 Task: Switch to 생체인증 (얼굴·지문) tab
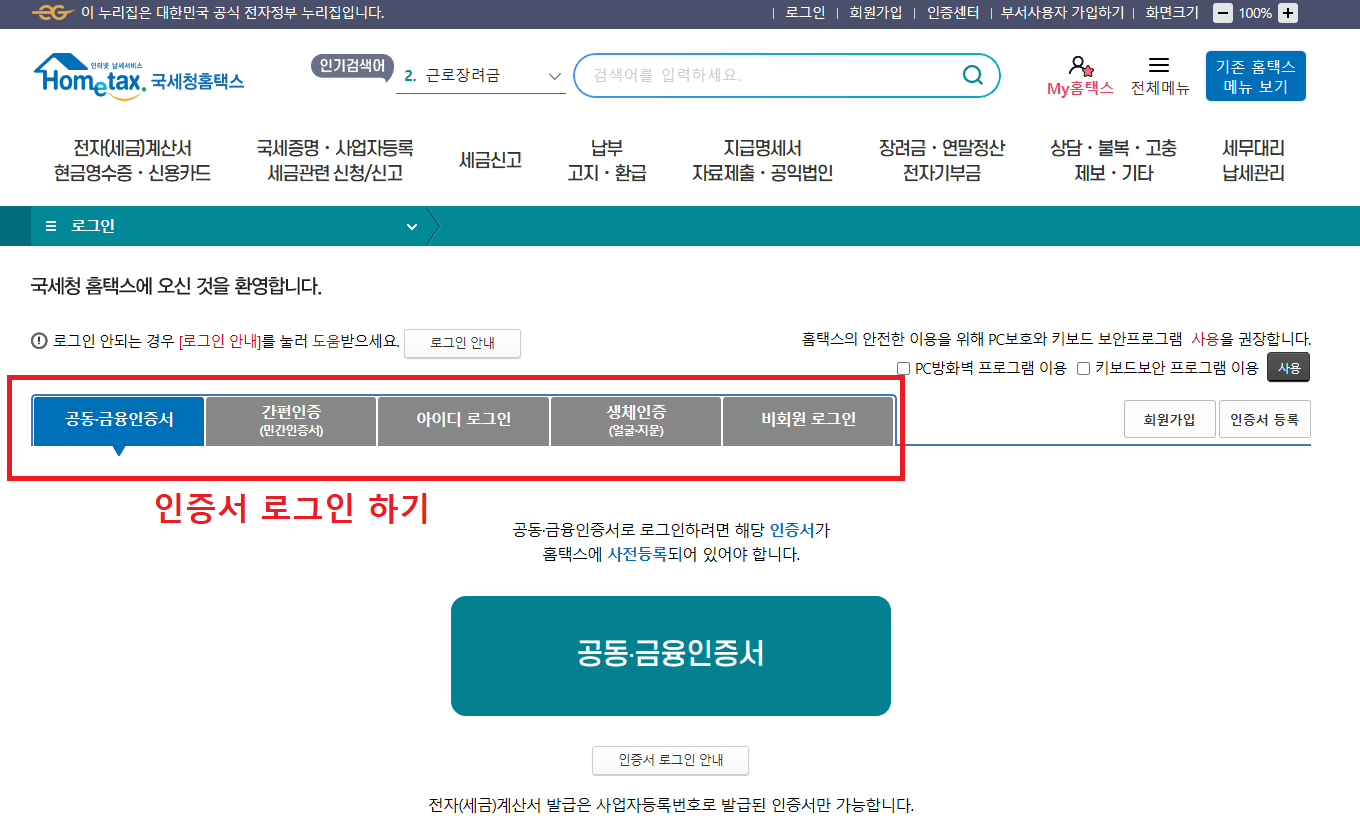(636, 421)
